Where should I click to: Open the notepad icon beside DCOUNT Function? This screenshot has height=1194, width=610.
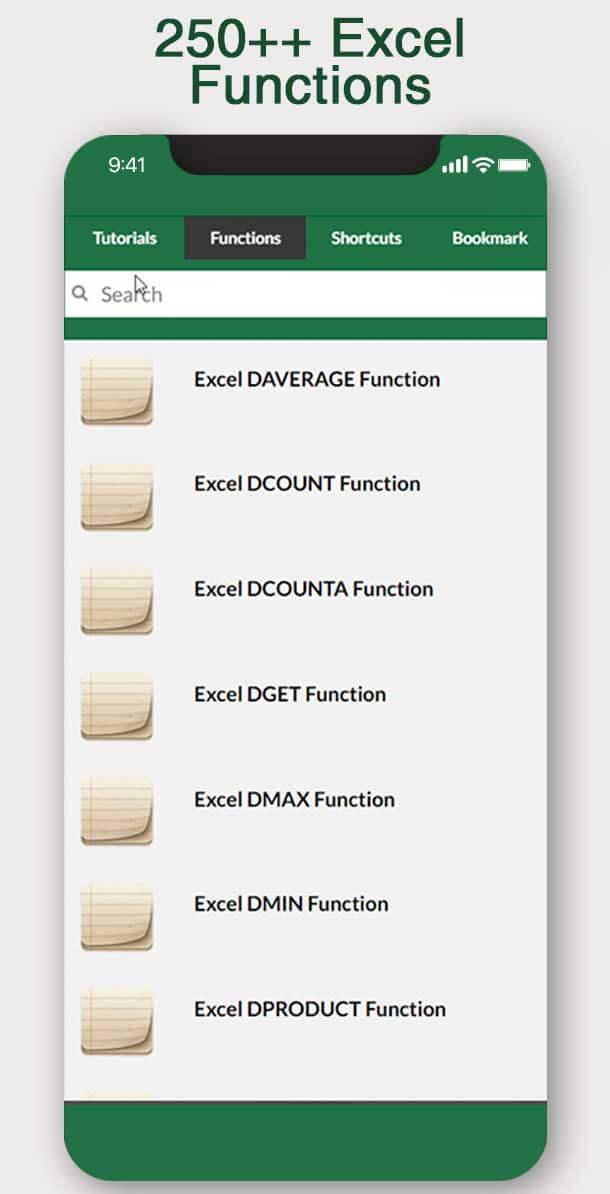click(117, 496)
